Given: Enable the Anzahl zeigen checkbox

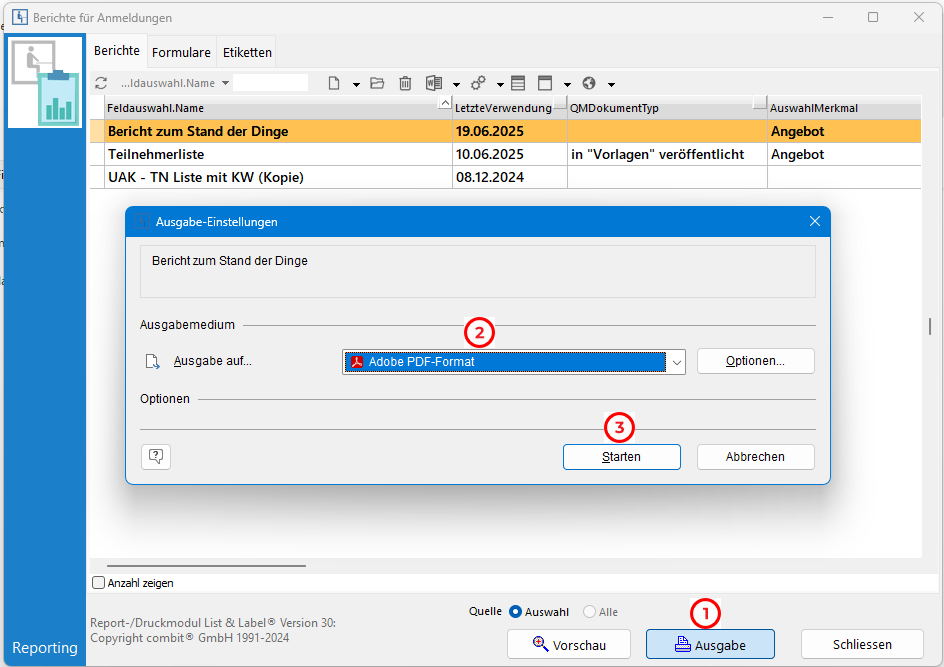Looking at the screenshot, I should pyautogui.click(x=98, y=583).
